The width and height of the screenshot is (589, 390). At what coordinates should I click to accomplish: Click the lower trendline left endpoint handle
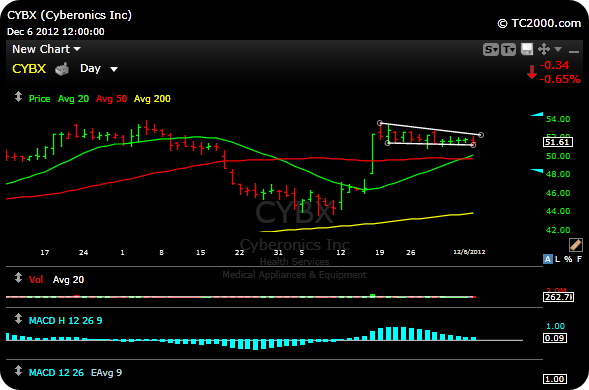[388, 143]
